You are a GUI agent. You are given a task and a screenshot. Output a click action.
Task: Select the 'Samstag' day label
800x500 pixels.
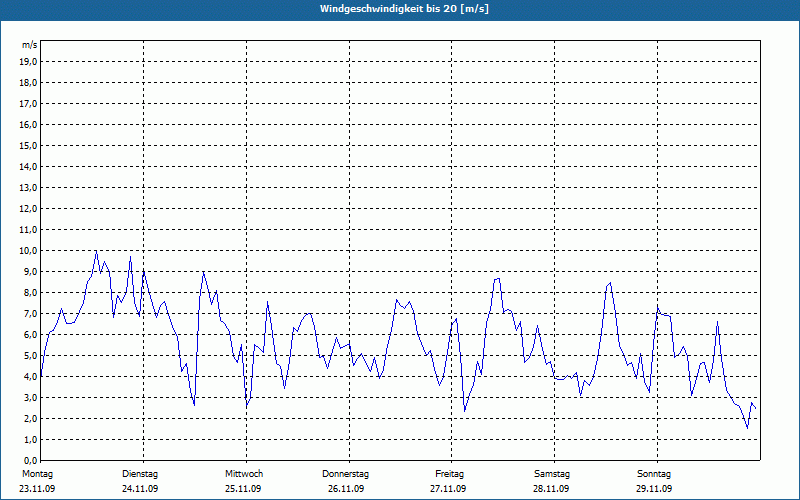click(x=552, y=474)
